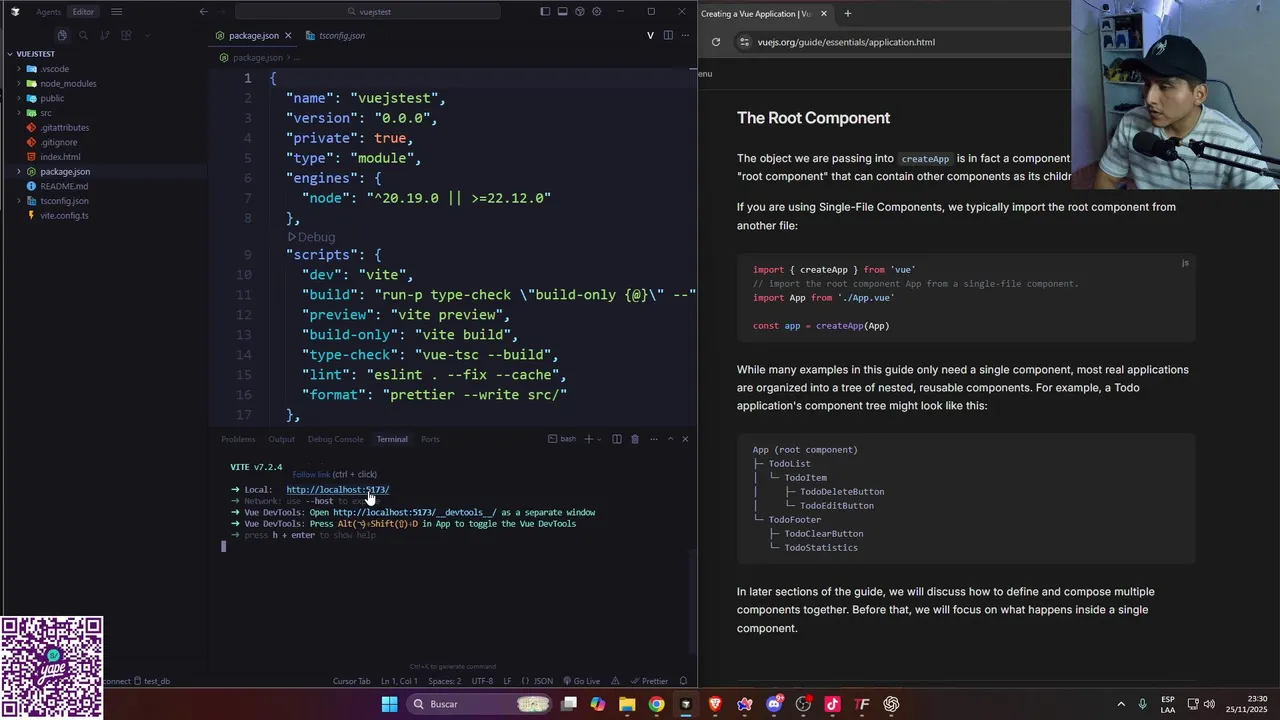This screenshot has width=1280, height=720.
Task: Click the Debug code lens above scripts
Action: click(311, 237)
